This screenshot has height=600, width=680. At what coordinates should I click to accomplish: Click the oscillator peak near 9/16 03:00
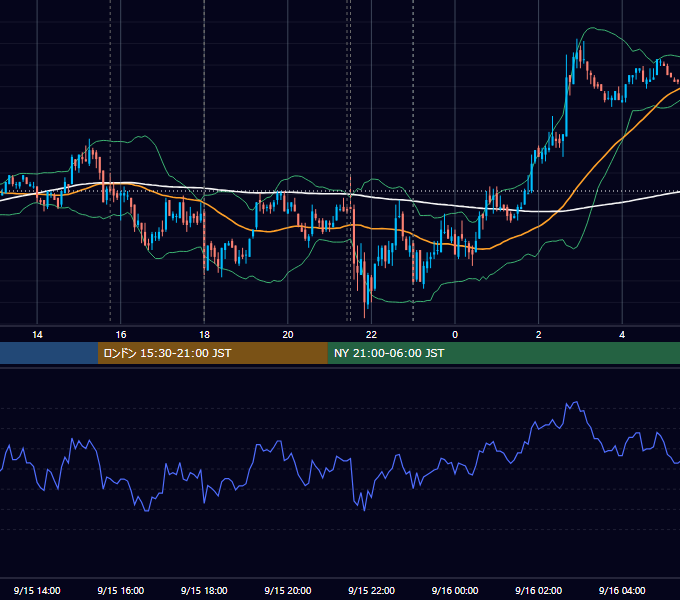click(576, 402)
